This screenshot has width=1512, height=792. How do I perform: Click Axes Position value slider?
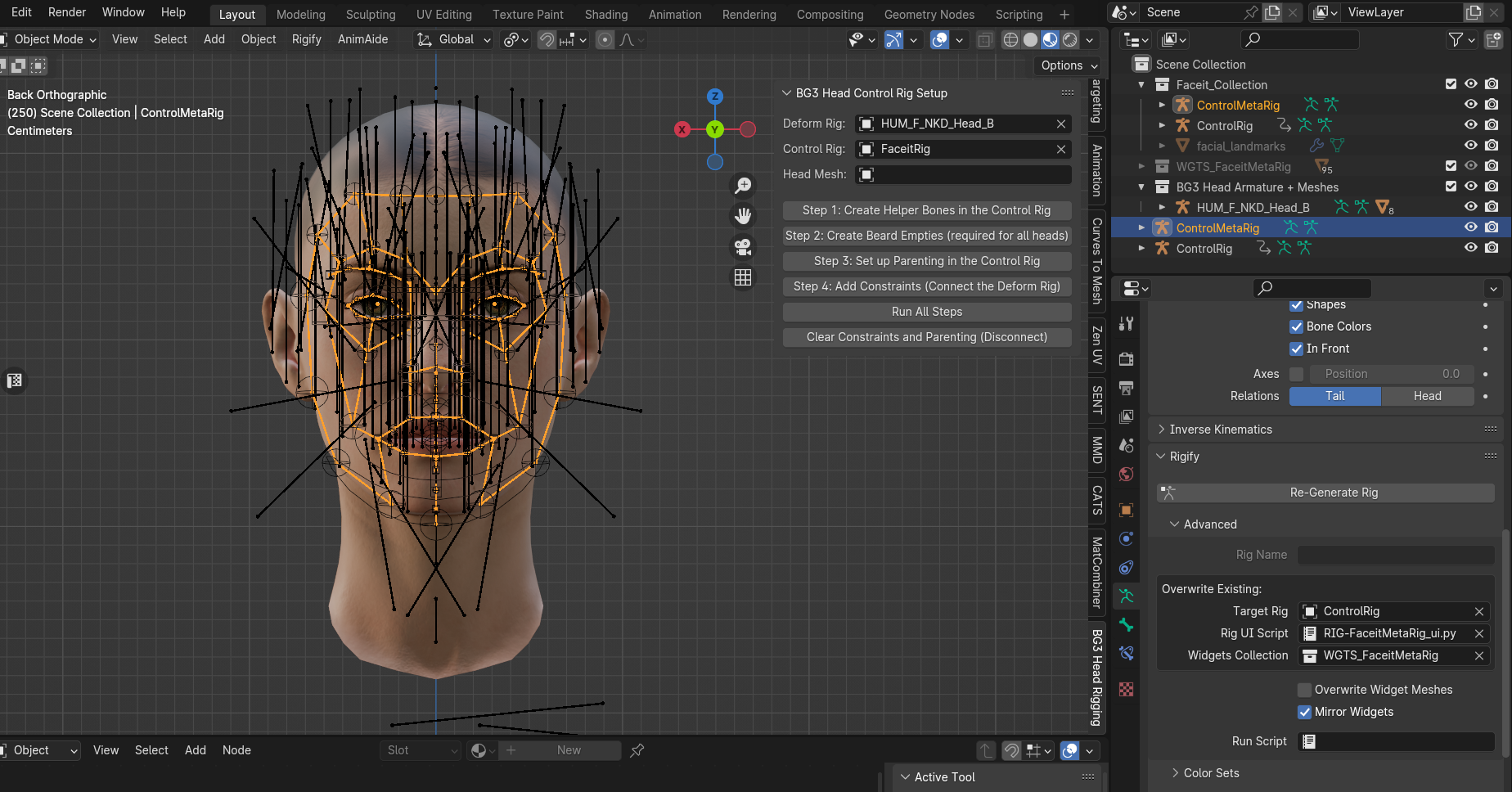(1393, 374)
